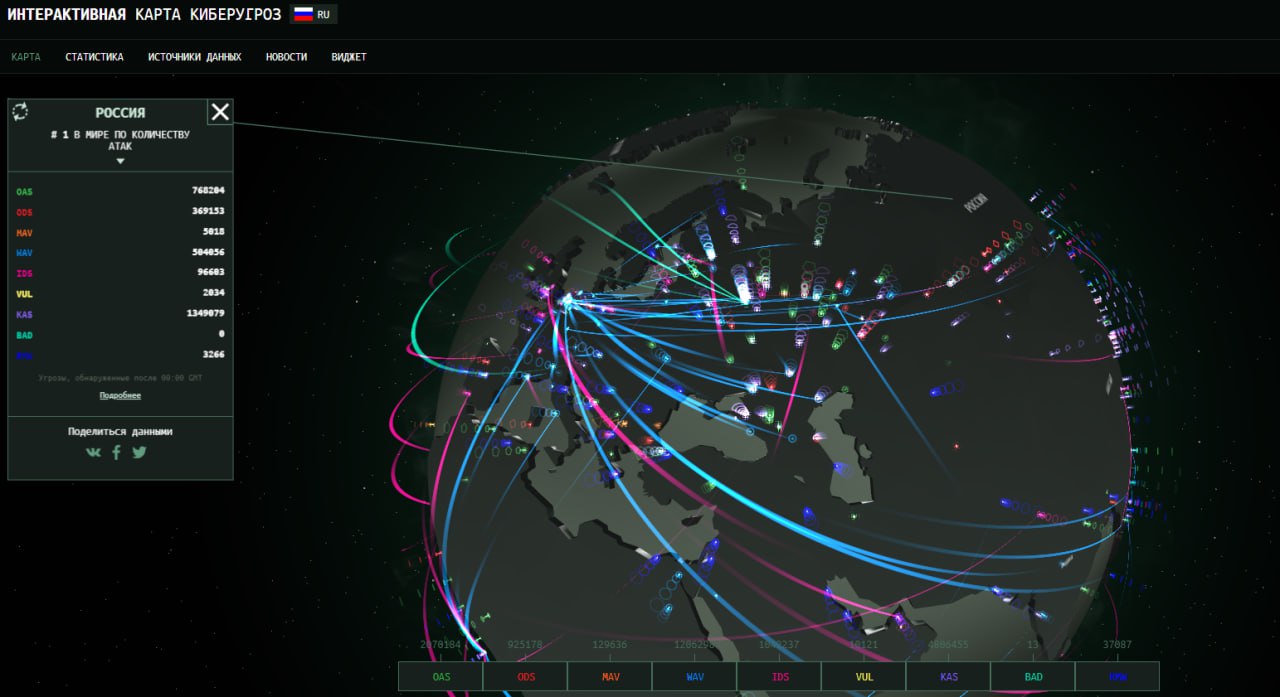1280x697 pixels.
Task: Go to Источники данных page
Action: 195,57
